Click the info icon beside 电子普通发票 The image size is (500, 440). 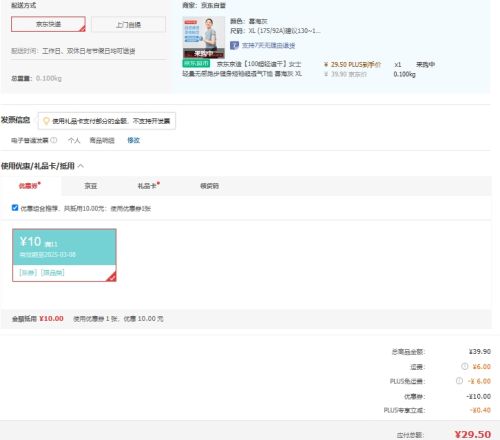coord(54,140)
